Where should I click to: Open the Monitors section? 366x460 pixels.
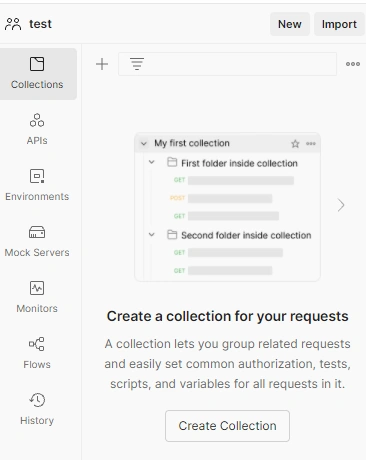click(x=37, y=298)
